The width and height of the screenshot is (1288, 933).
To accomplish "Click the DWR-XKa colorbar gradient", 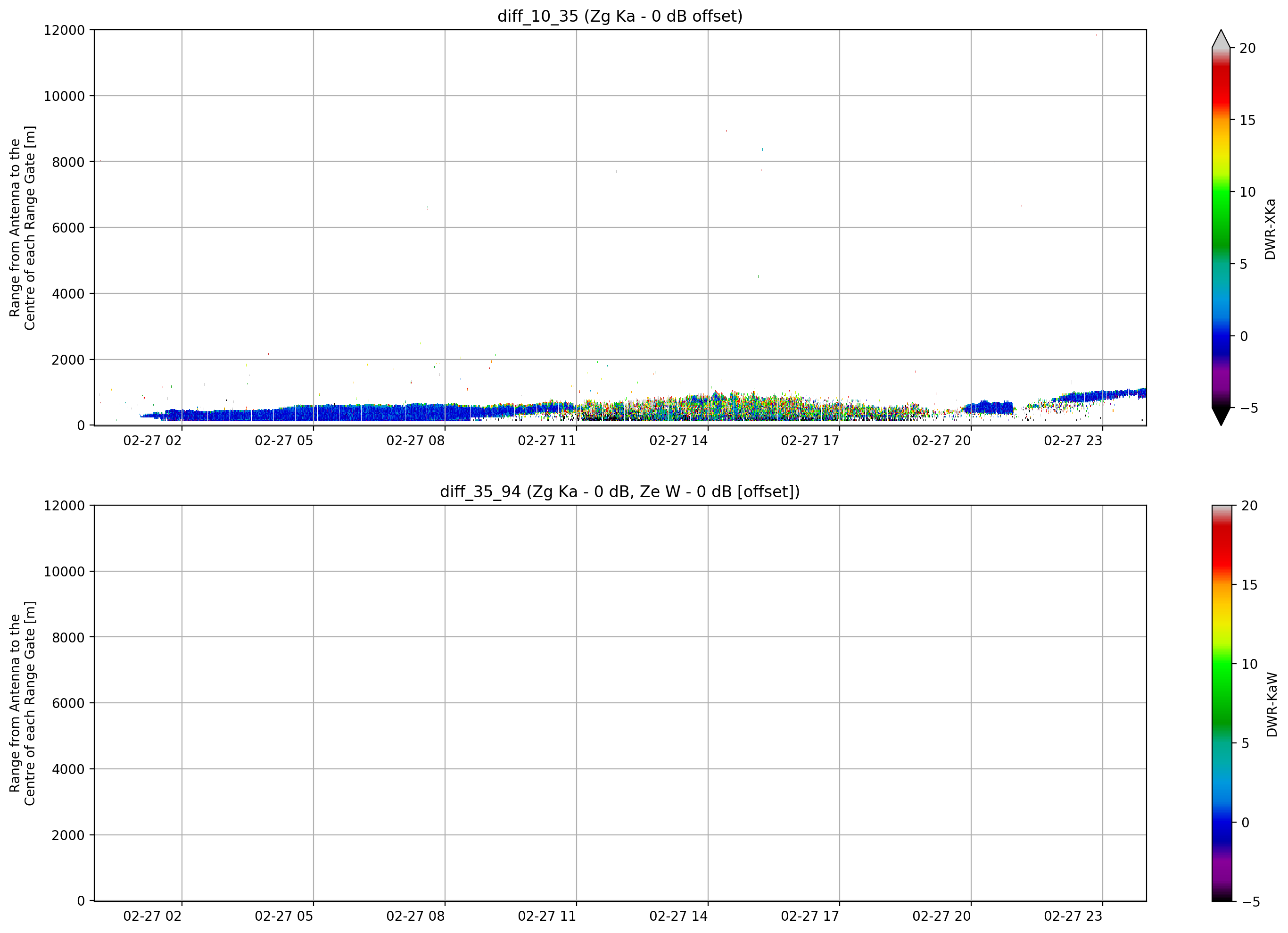I will pyautogui.click(x=1221, y=227).
